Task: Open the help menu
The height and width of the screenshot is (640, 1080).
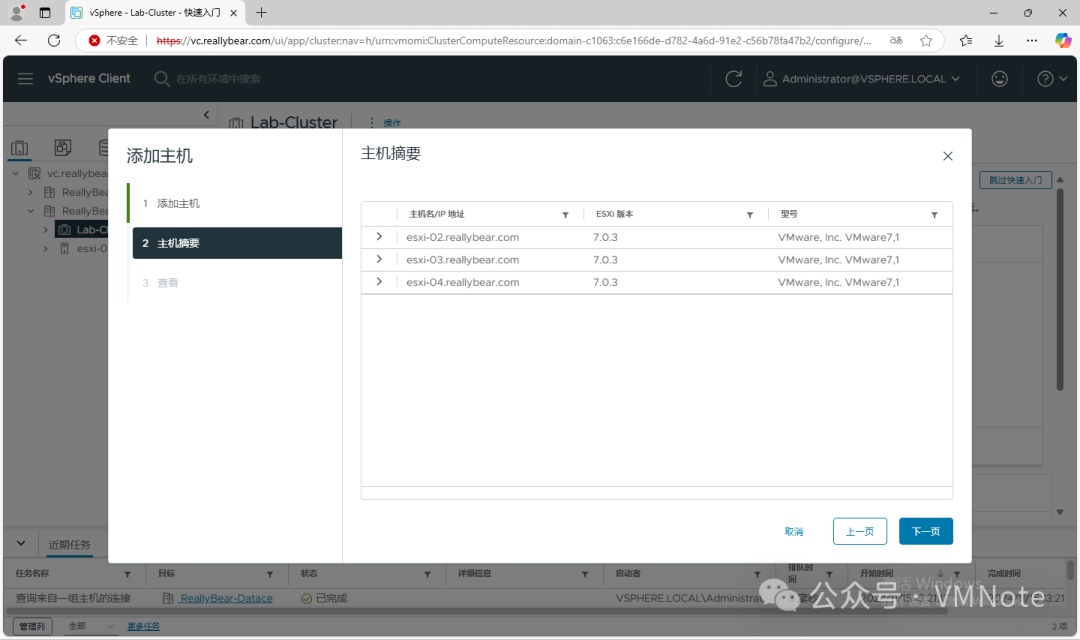Action: coord(1052,79)
